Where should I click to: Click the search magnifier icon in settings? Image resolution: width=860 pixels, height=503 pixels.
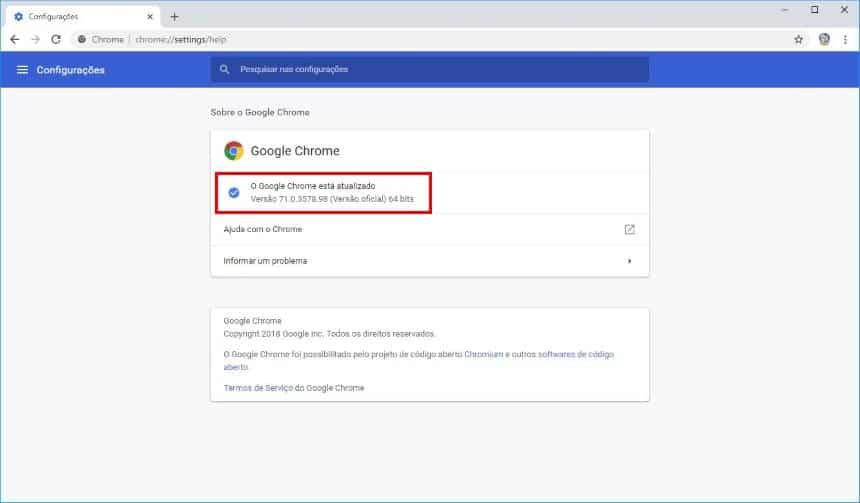[x=224, y=69]
